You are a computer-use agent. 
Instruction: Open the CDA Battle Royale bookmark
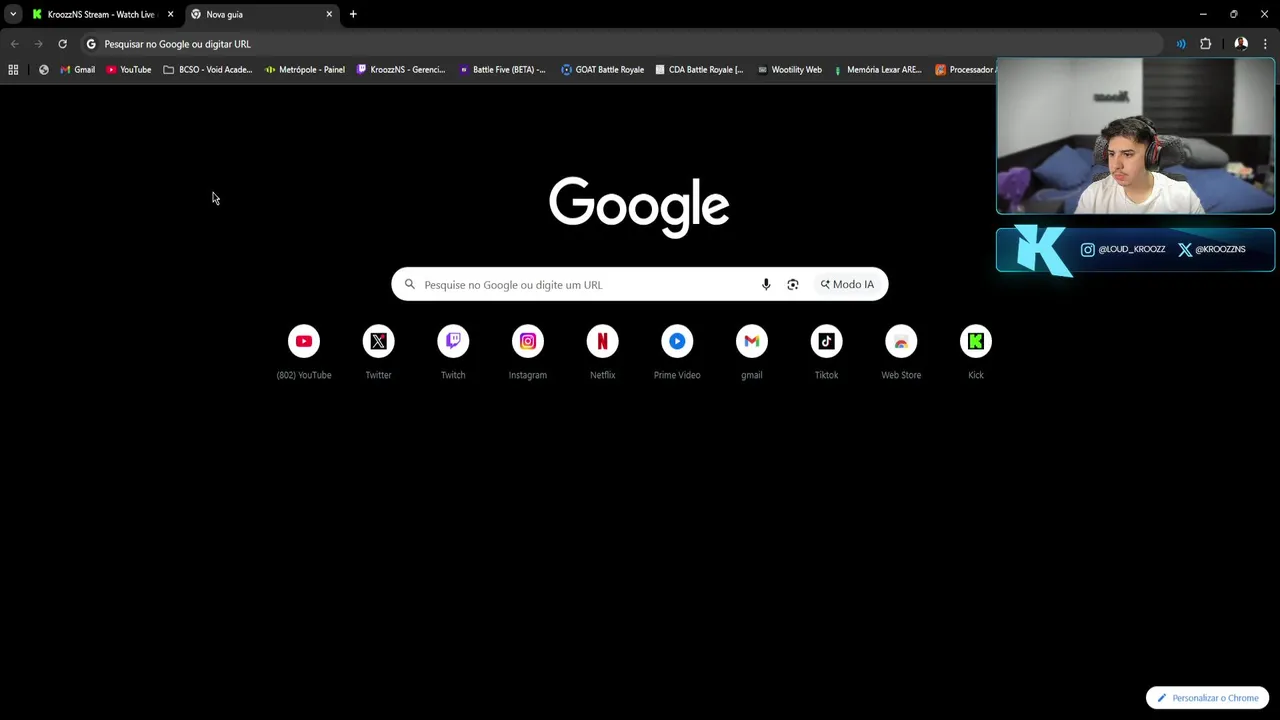pyautogui.click(x=699, y=70)
